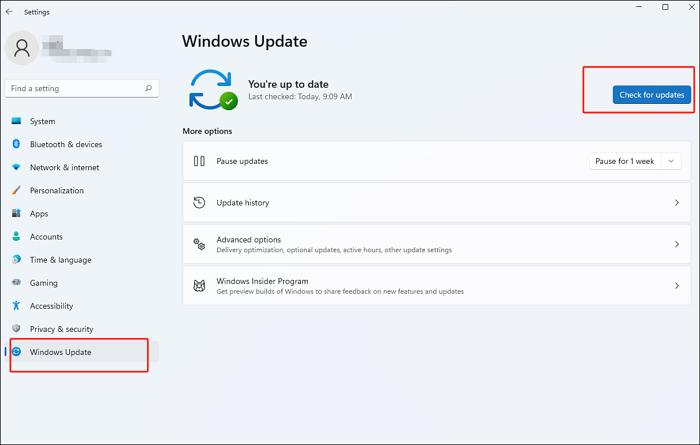This screenshot has height=445, width=700.
Task: Open Bluetooth & devices settings
Action: tap(82, 144)
